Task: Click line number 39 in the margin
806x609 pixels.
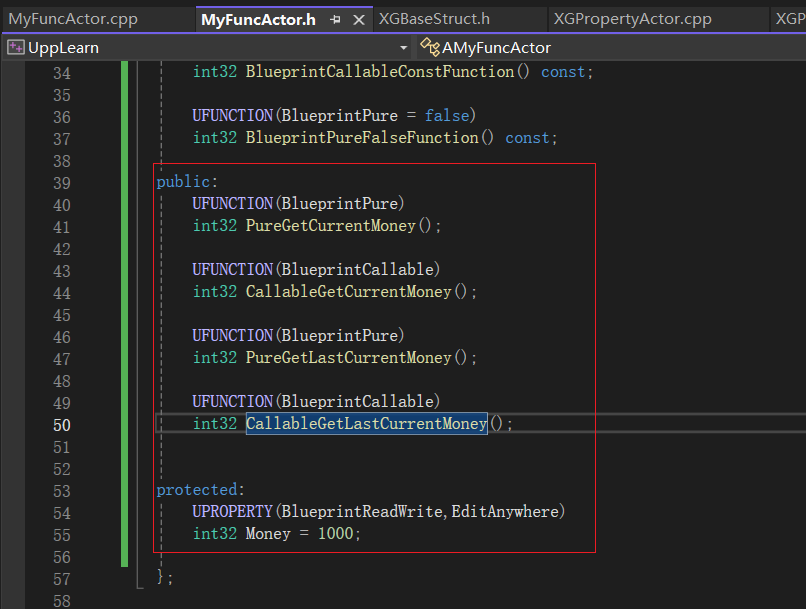Action: [62, 183]
